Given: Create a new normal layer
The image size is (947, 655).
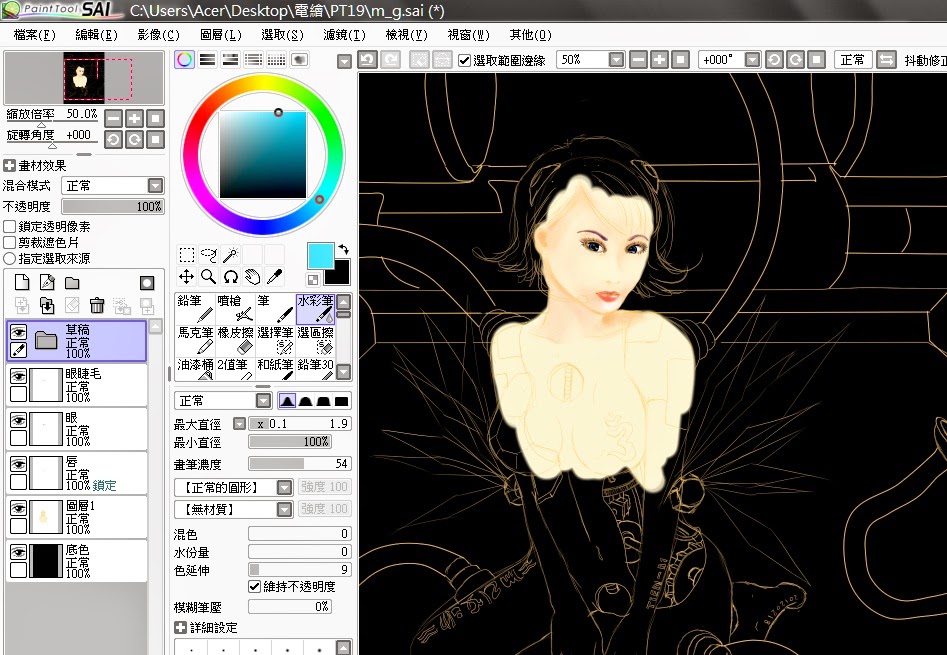Looking at the screenshot, I should (22, 283).
